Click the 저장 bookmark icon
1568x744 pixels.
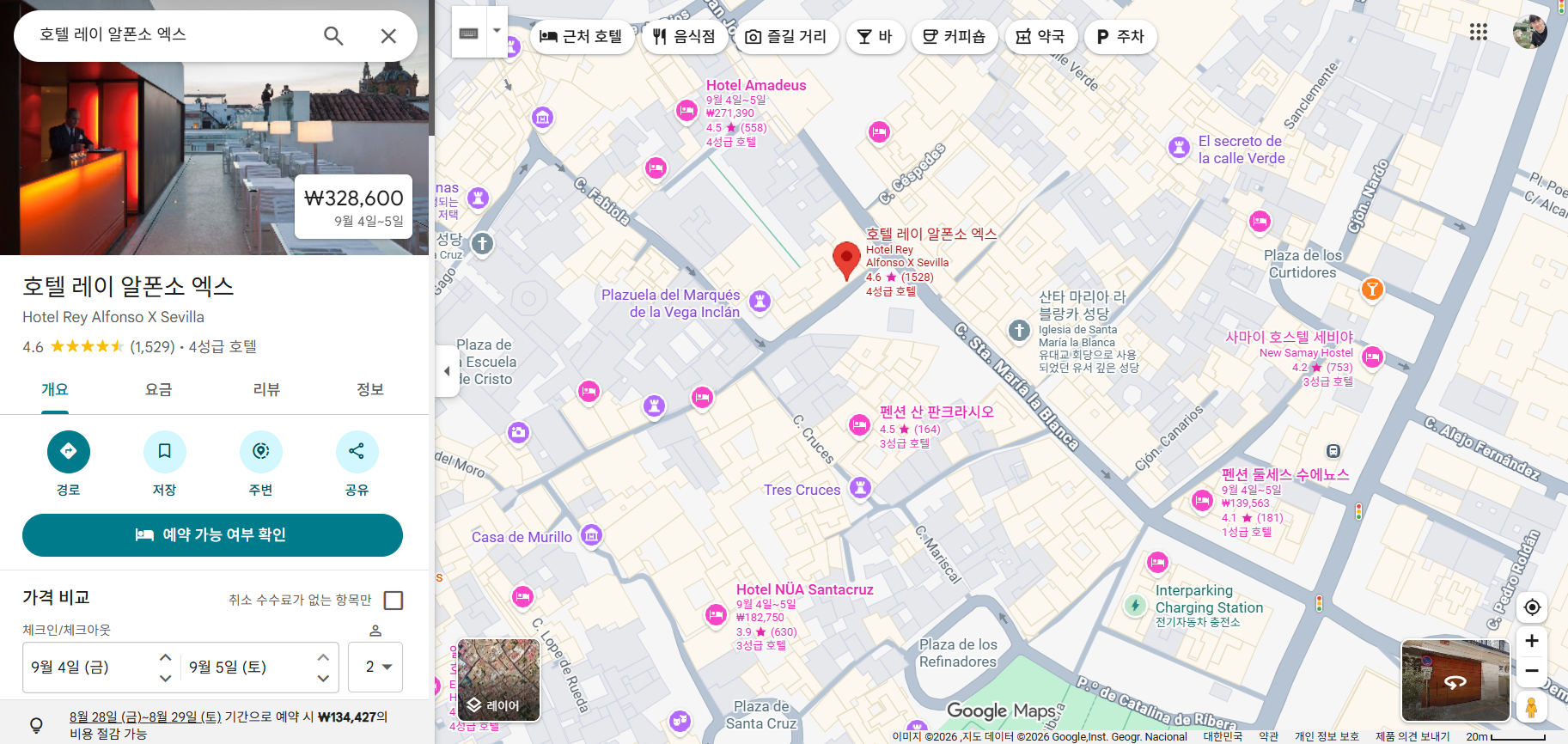[x=165, y=451]
